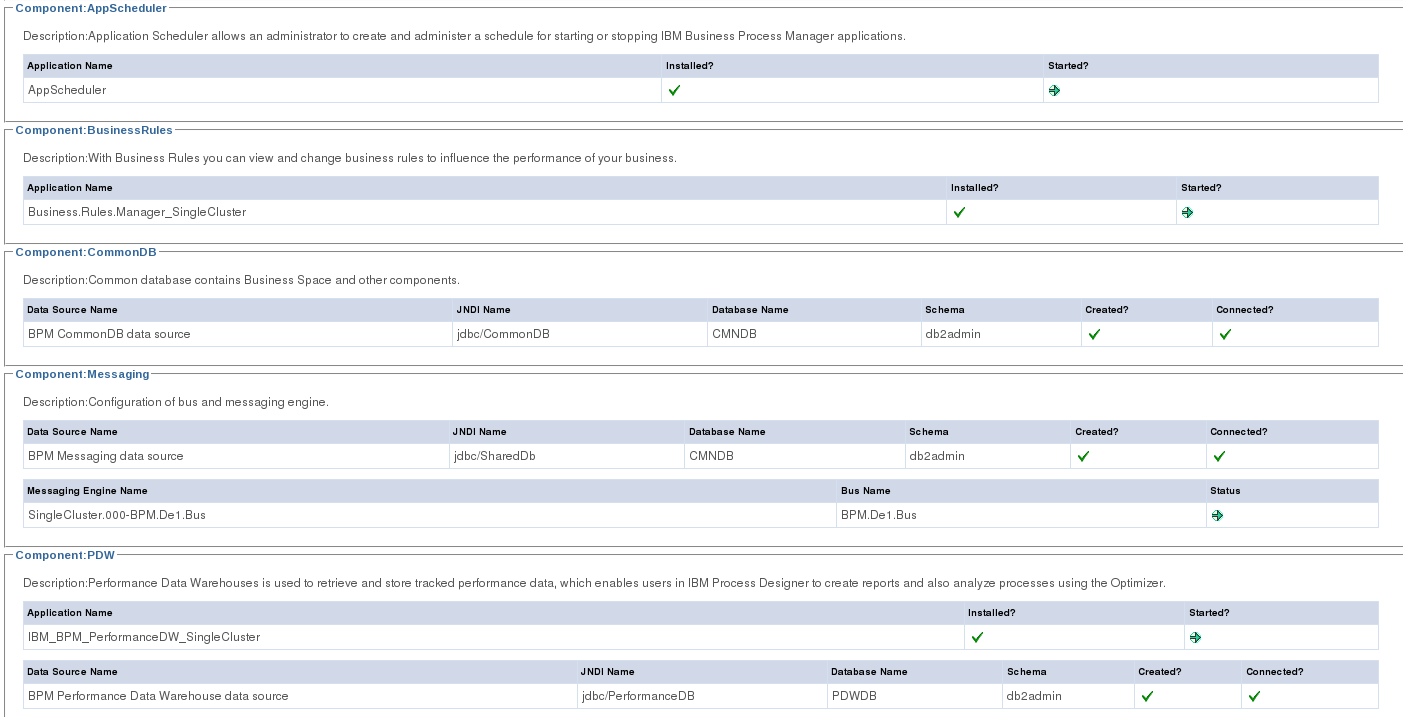Screen dimensions: 1403x717
Task: Click db2admin schema in CommonDB table
Action: pos(1001,334)
